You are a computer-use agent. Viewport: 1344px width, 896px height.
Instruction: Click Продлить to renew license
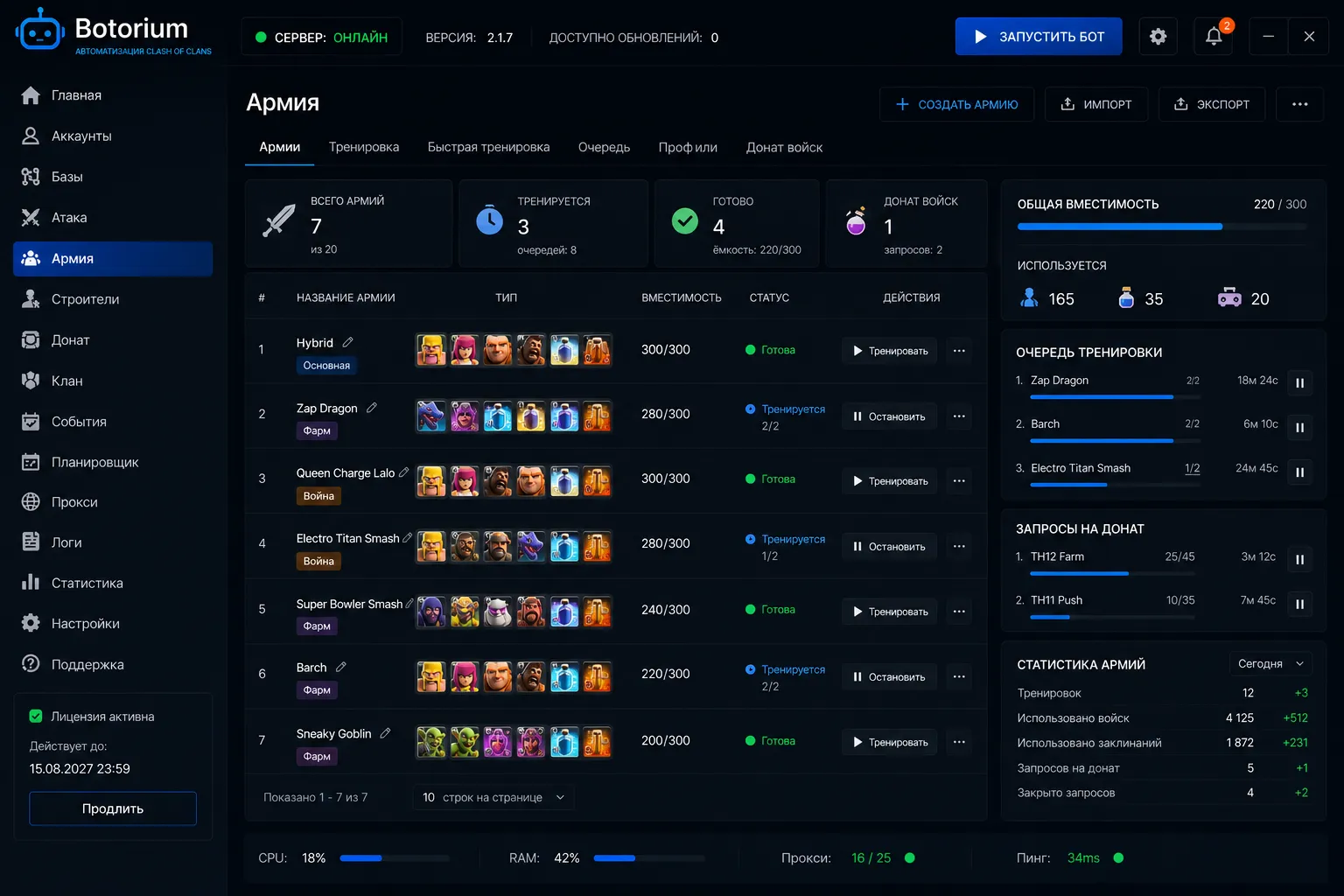(x=113, y=808)
